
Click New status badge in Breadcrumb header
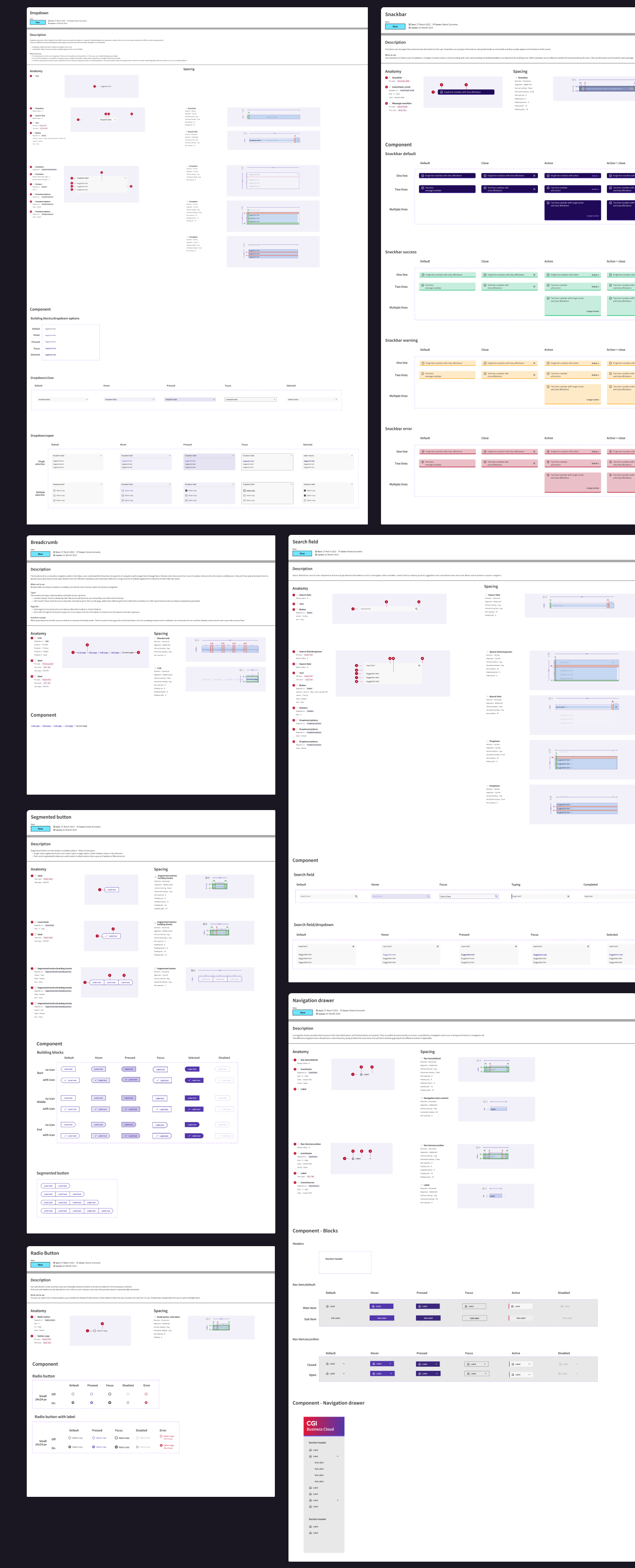pyautogui.click(x=41, y=554)
